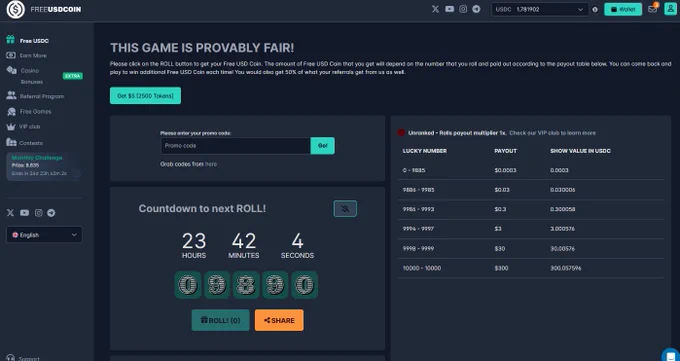Click the info icon beside the balance
The image size is (680, 361).
pos(595,10)
